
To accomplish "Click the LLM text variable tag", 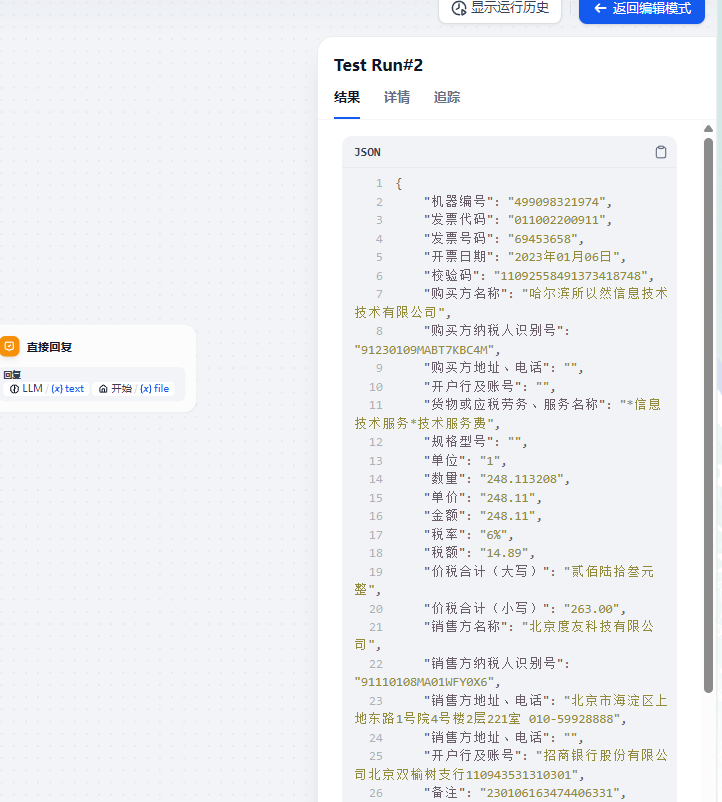I will point(47,389).
